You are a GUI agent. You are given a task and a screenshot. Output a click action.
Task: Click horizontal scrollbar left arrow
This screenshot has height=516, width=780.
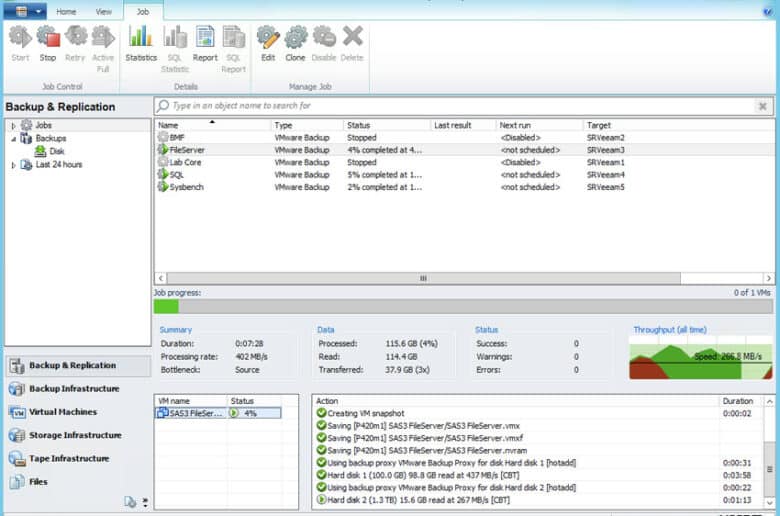[x=161, y=278]
